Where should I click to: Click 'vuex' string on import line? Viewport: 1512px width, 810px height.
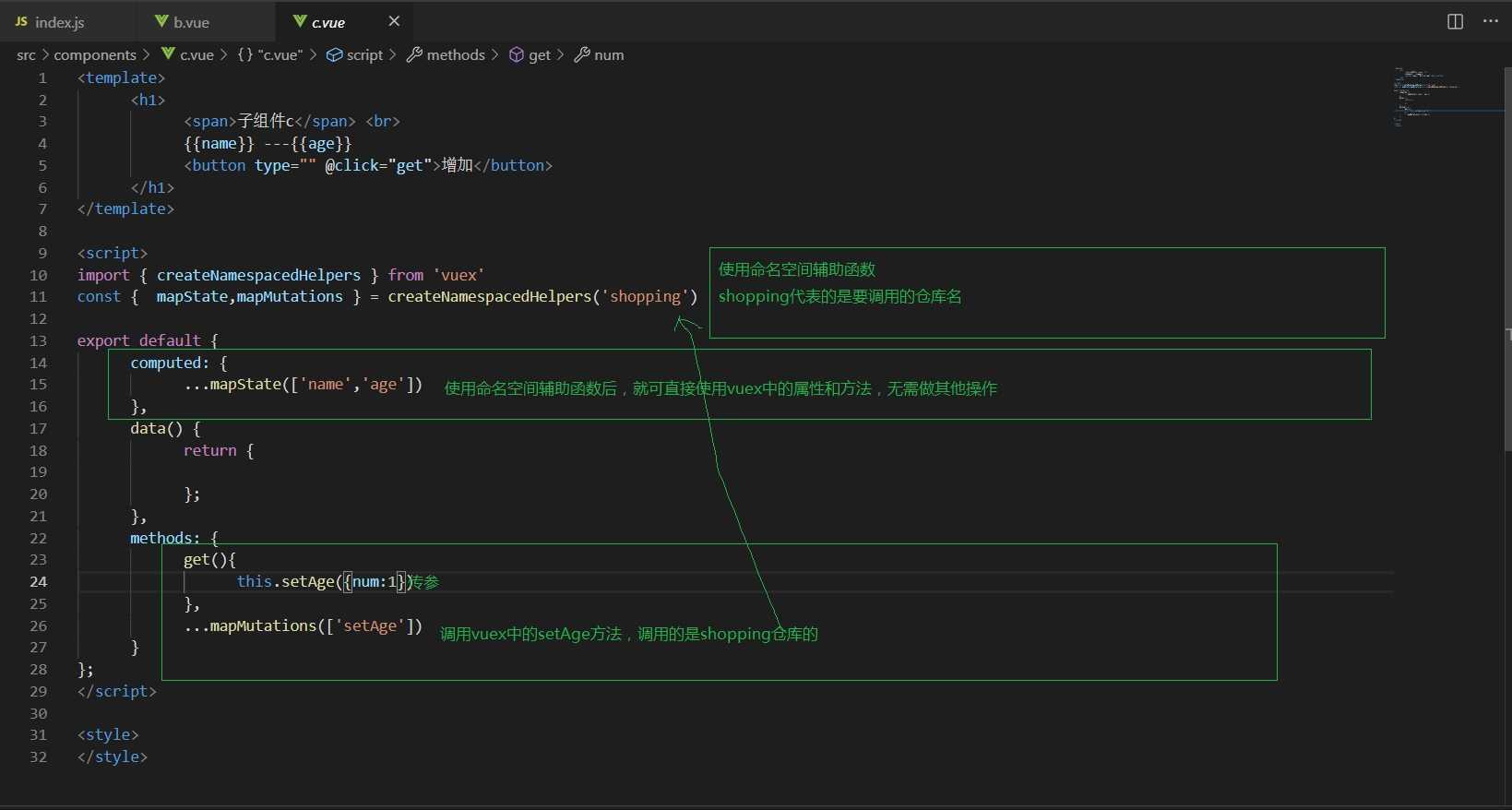click(458, 275)
